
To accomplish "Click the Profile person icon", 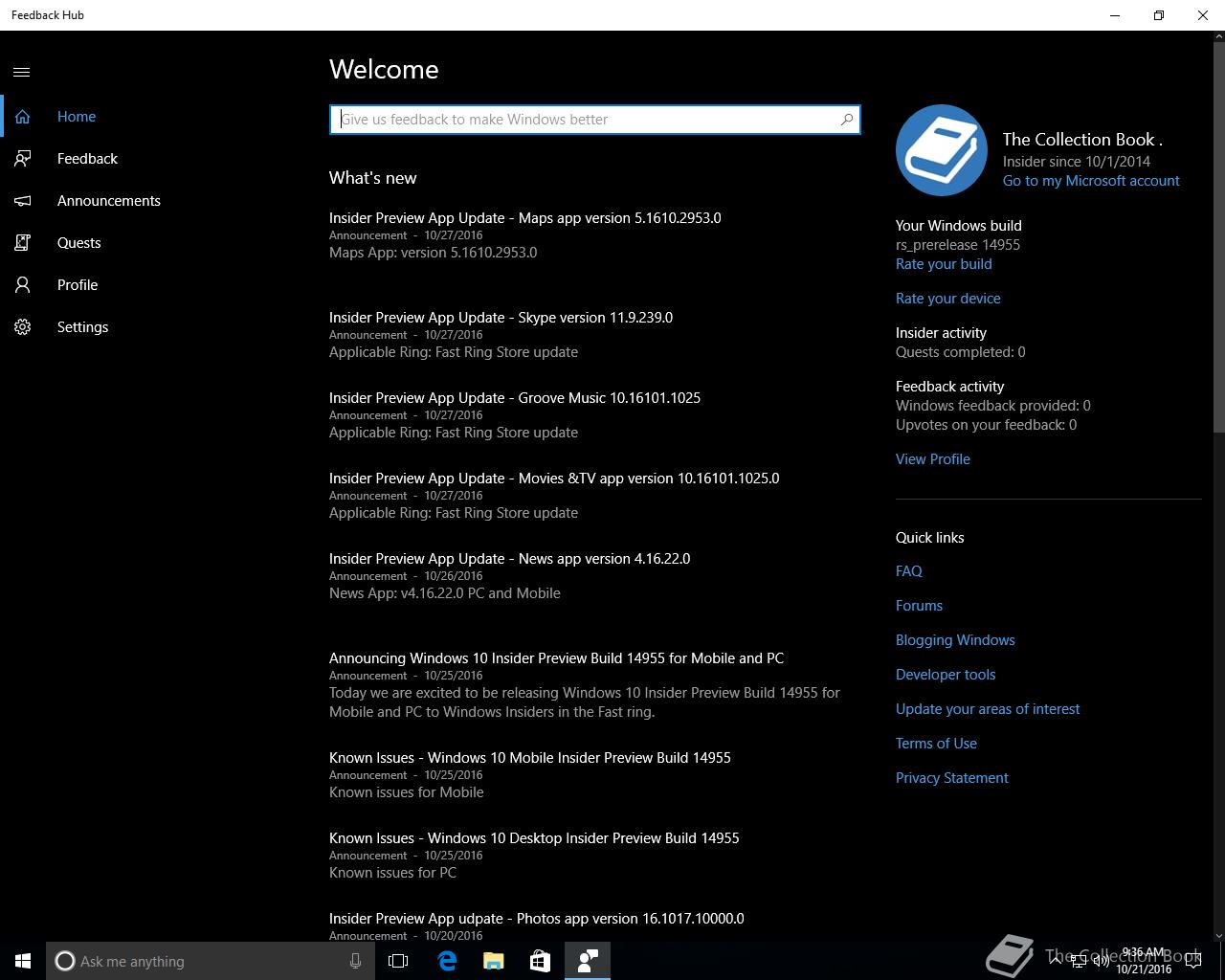I will tap(22, 285).
